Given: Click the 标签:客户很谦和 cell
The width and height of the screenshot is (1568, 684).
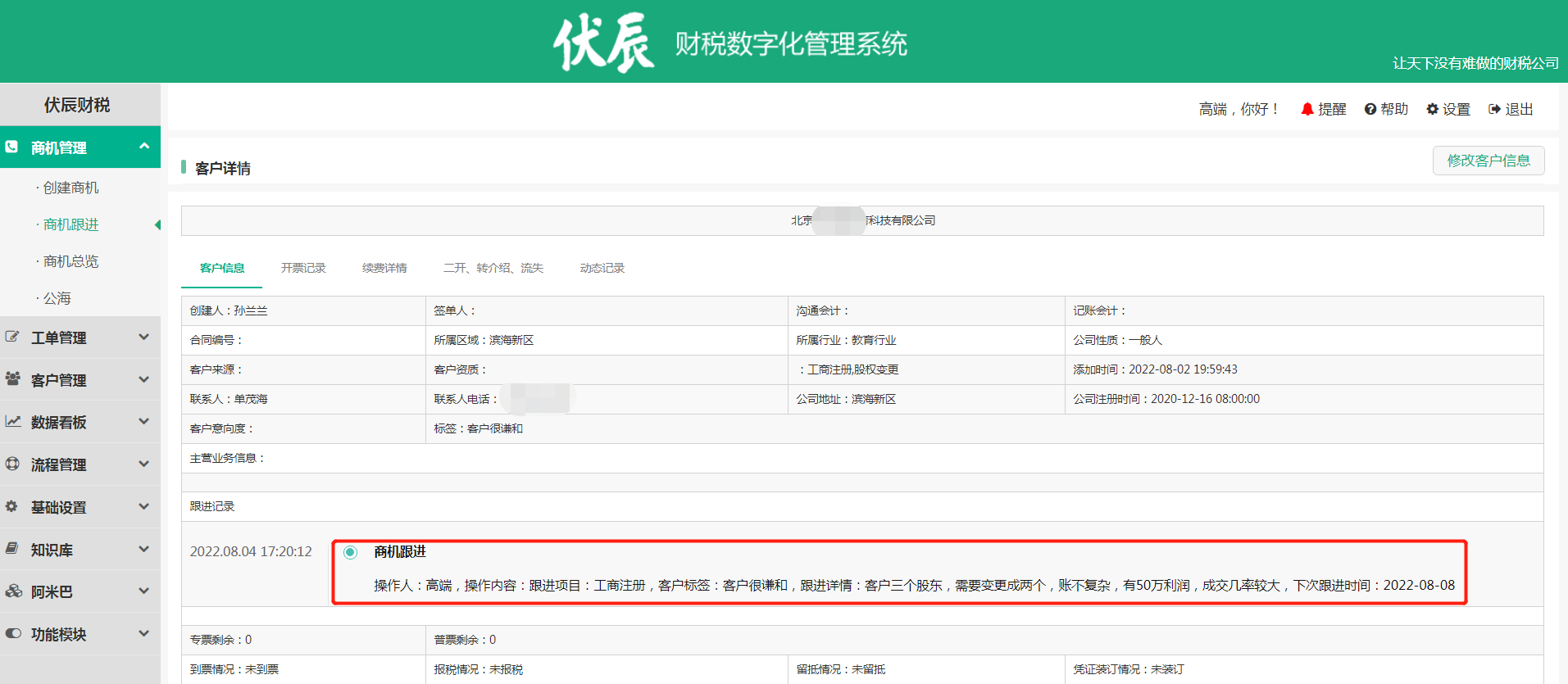Looking at the screenshot, I should coord(984,428).
